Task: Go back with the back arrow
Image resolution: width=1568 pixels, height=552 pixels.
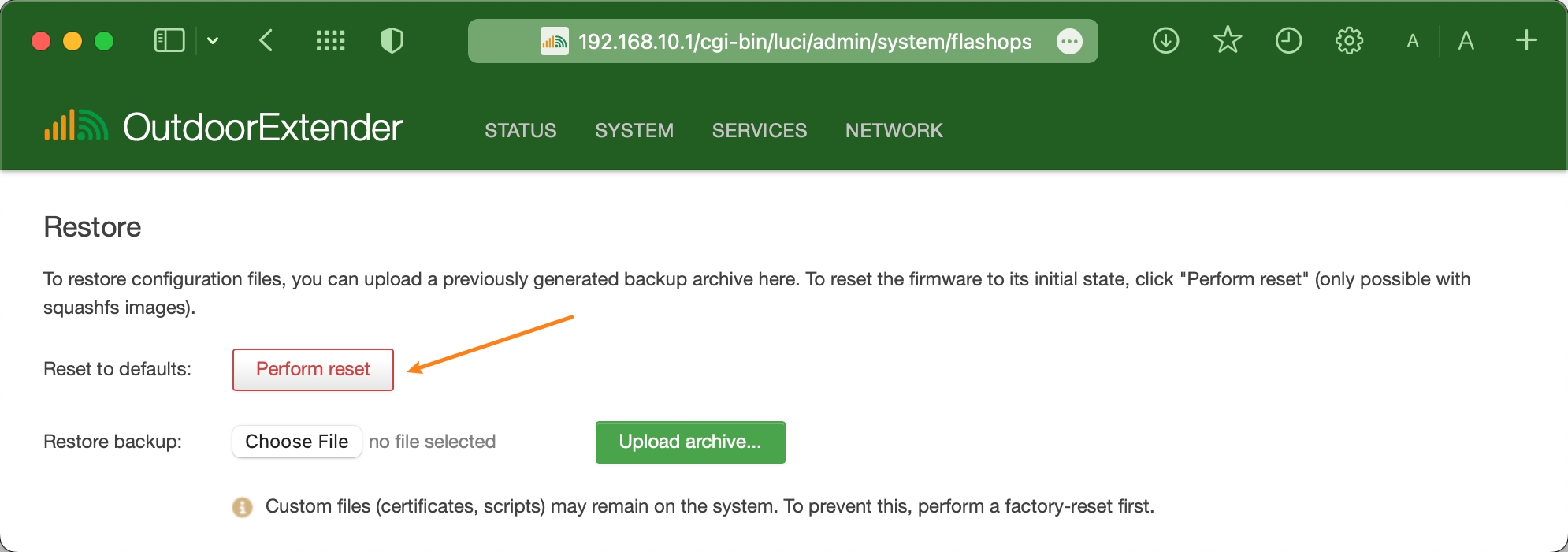Action: tap(266, 40)
